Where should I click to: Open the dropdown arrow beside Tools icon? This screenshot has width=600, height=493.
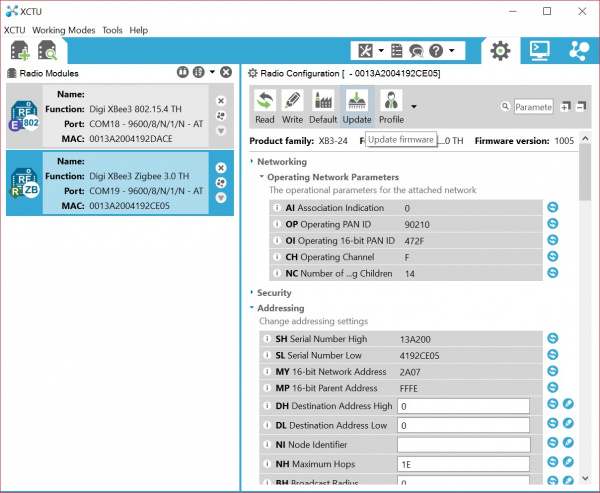tap(381, 51)
